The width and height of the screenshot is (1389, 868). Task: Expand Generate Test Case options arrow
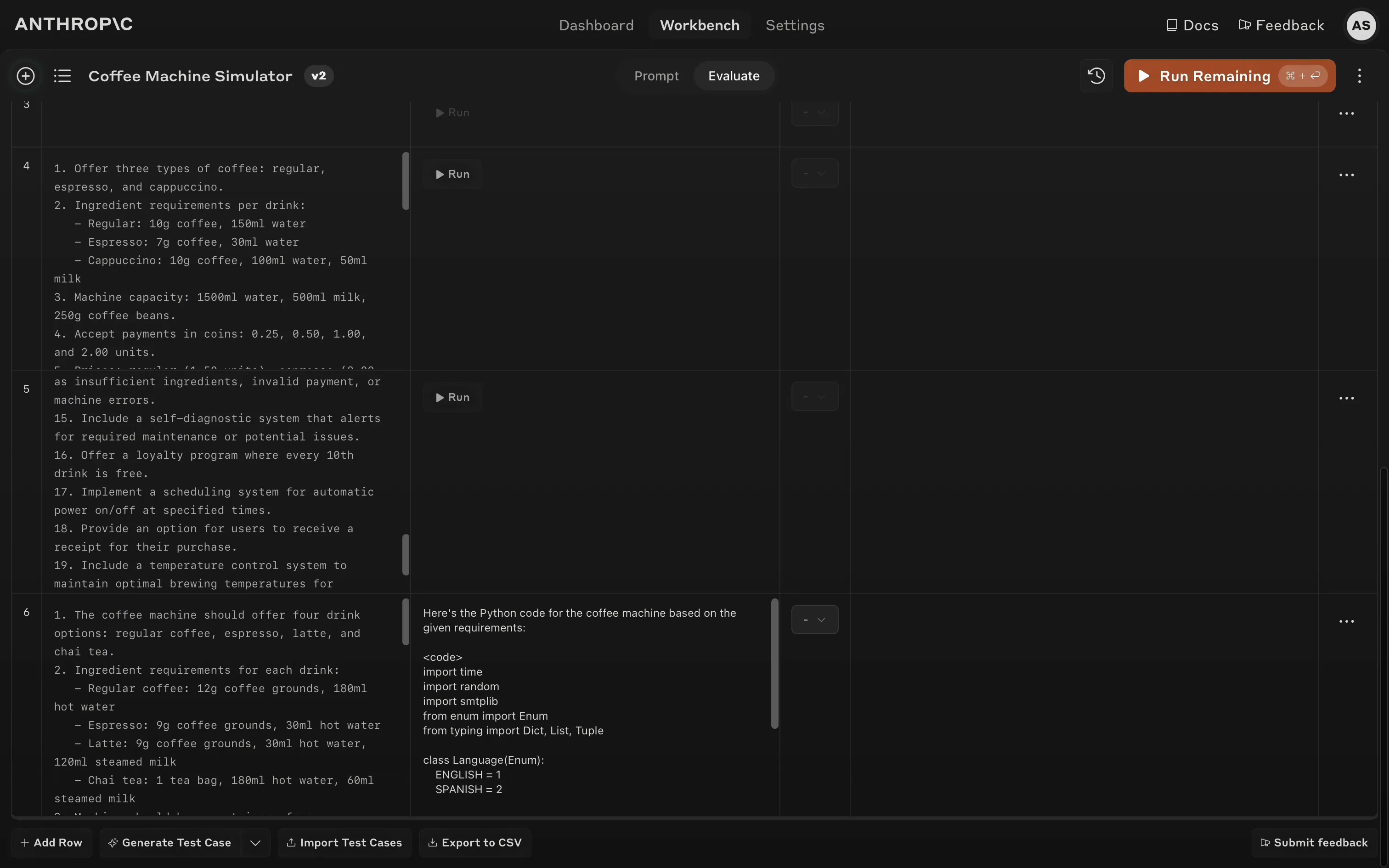[x=255, y=842]
